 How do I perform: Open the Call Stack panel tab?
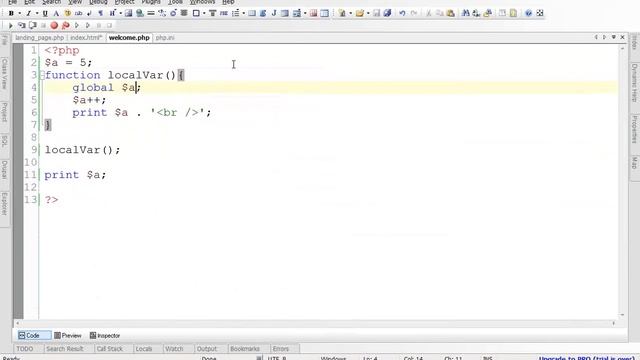[109, 349]
